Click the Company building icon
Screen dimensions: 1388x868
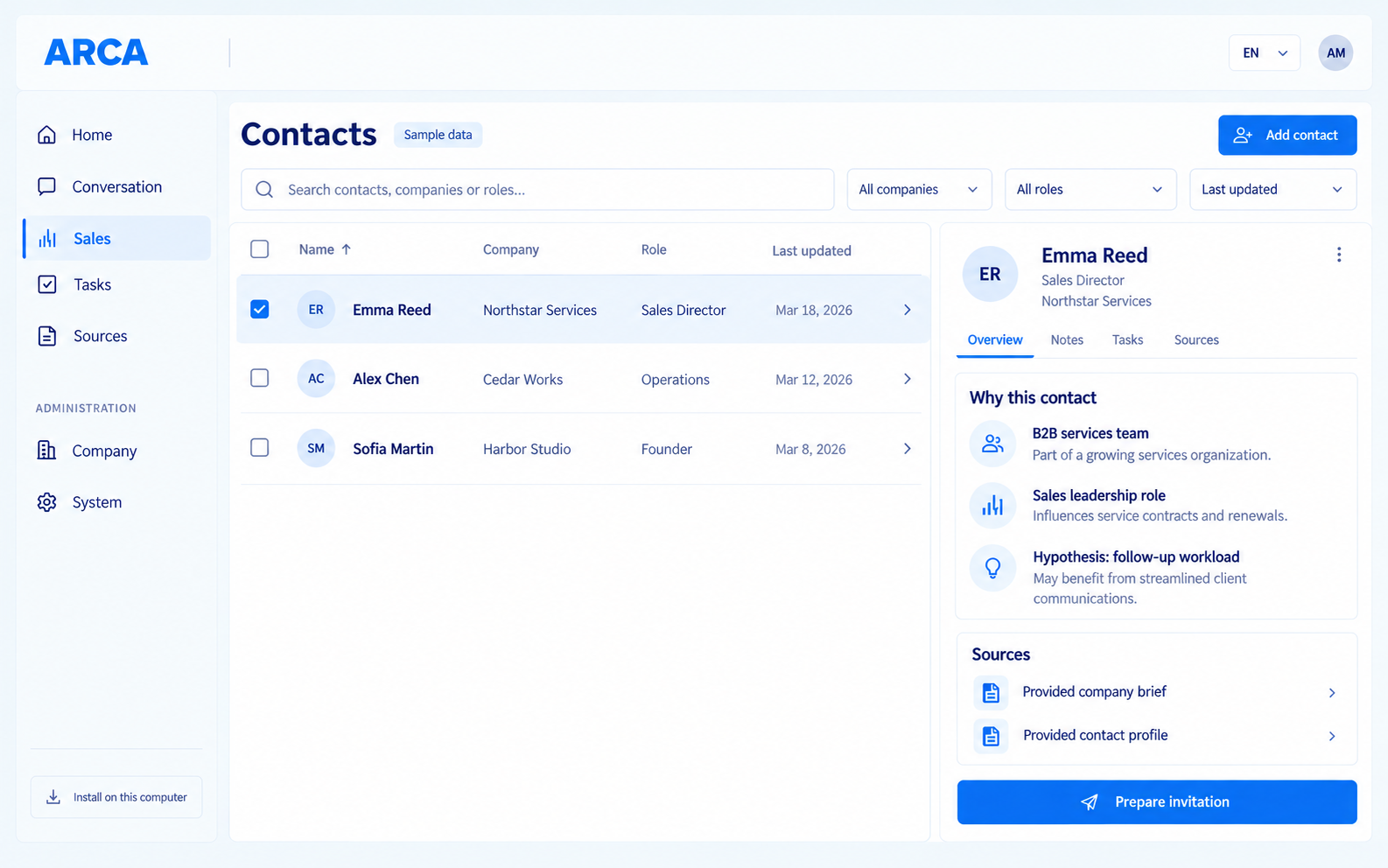point(47,451)
